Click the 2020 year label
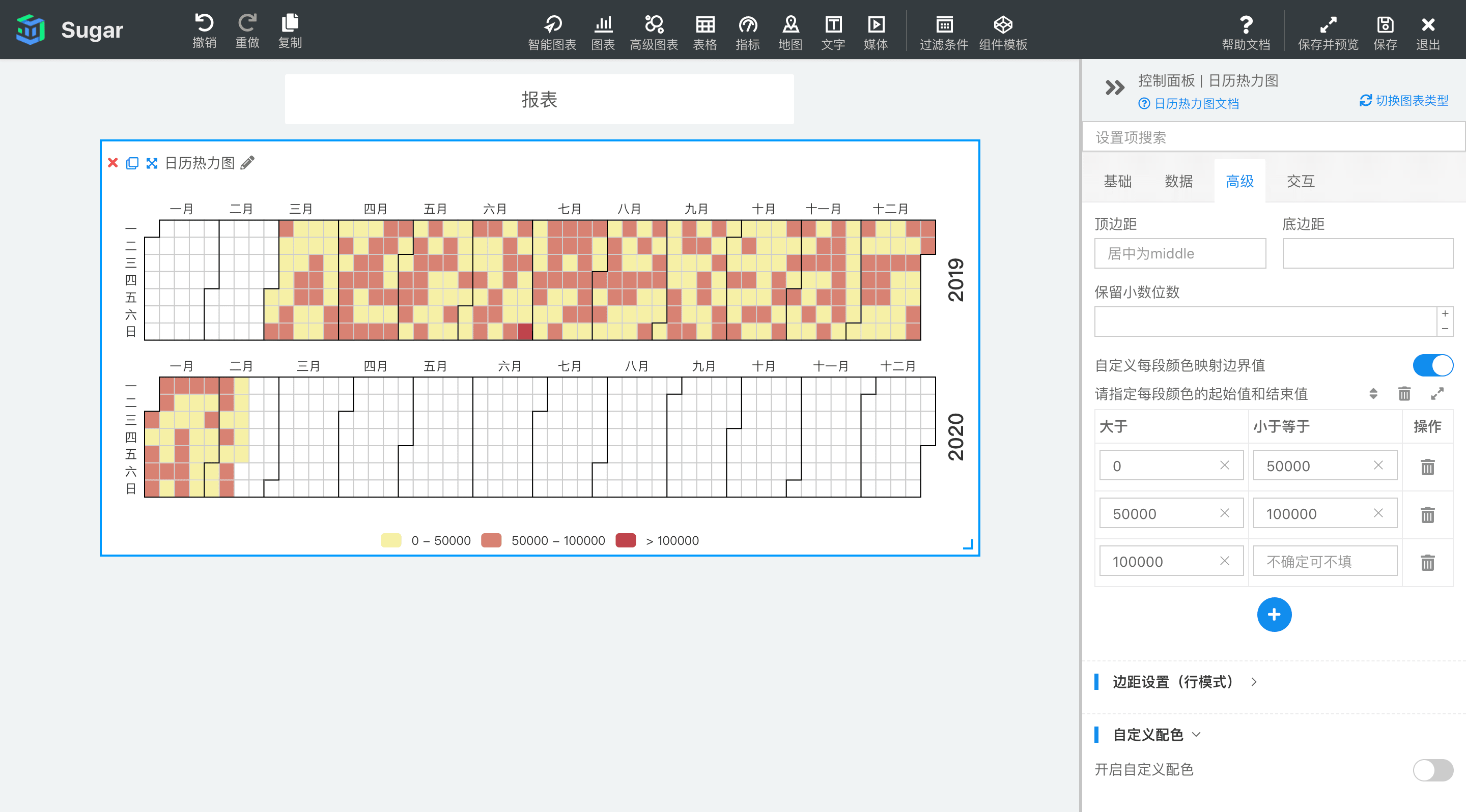This screenshot has height=812, width=1466. point(955,437)
